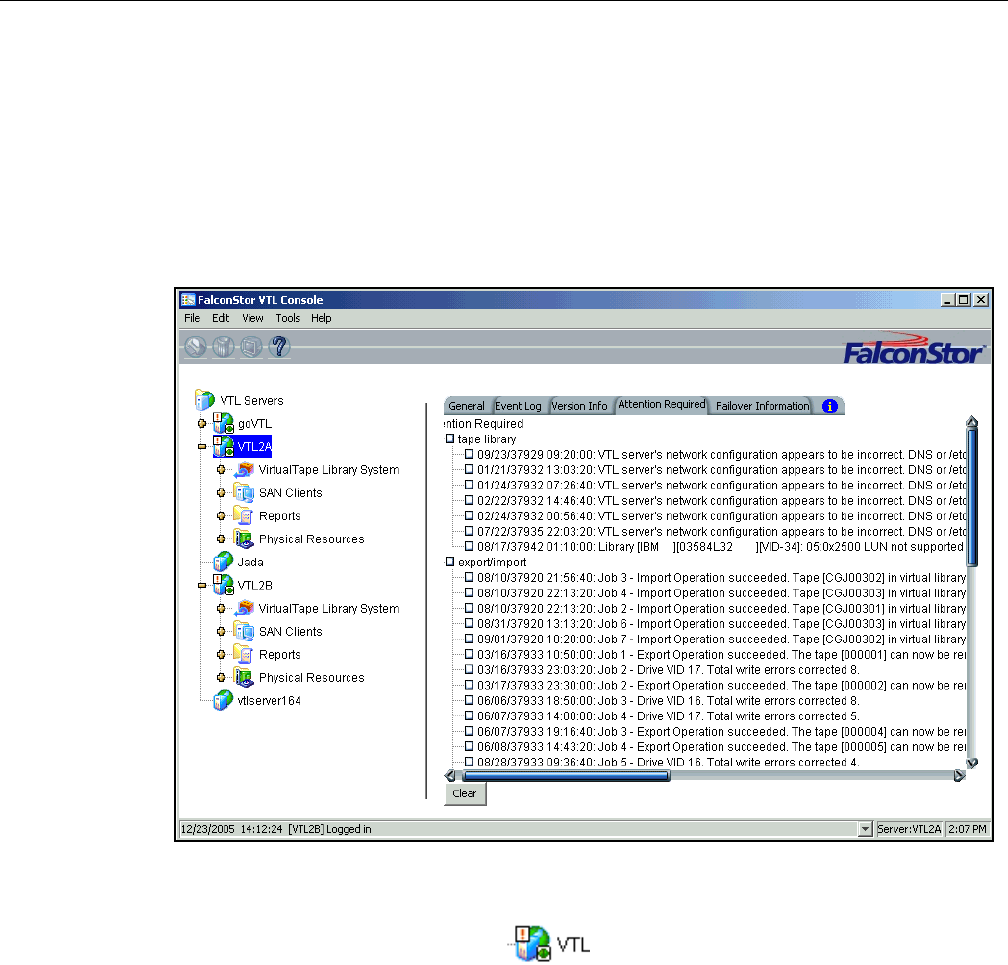Open the File menu
The width and height of the screenshot is (1008, 965).
pyautogui.click(x=192, y=318)
